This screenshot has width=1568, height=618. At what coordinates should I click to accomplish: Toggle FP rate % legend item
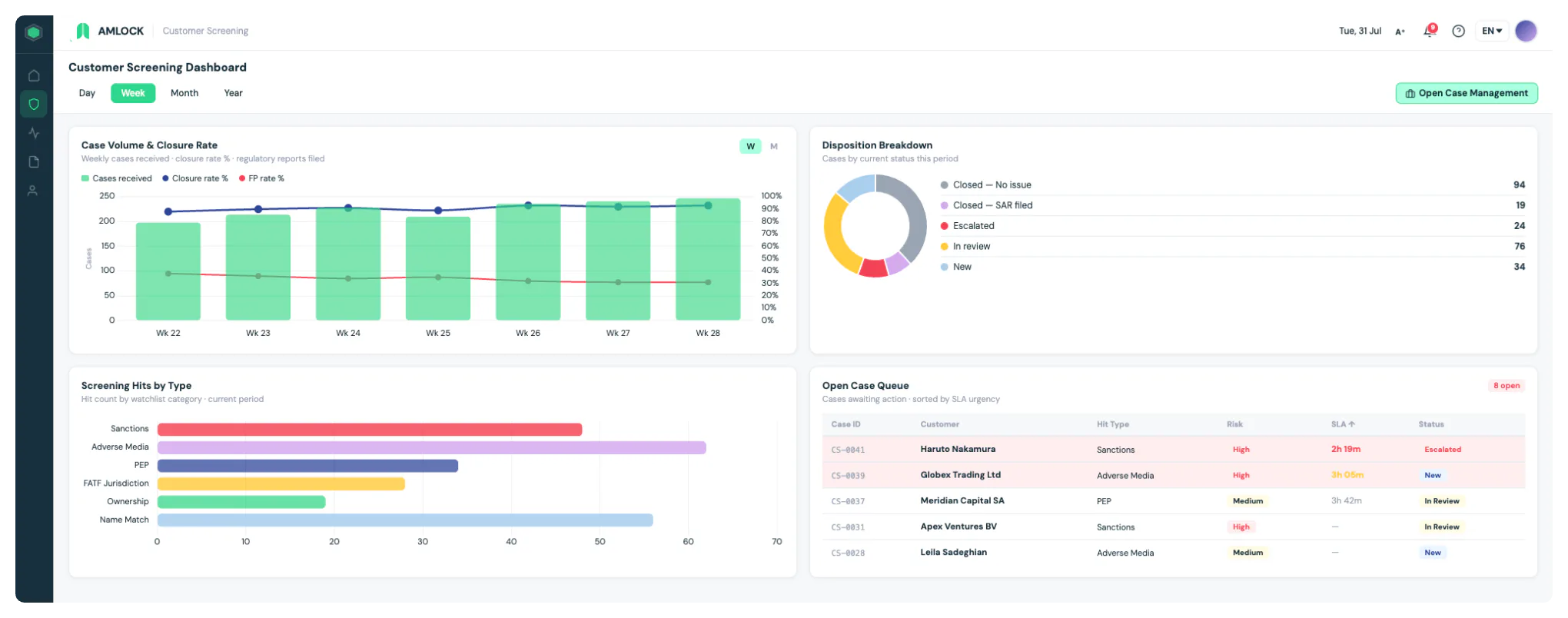(261, 178)
